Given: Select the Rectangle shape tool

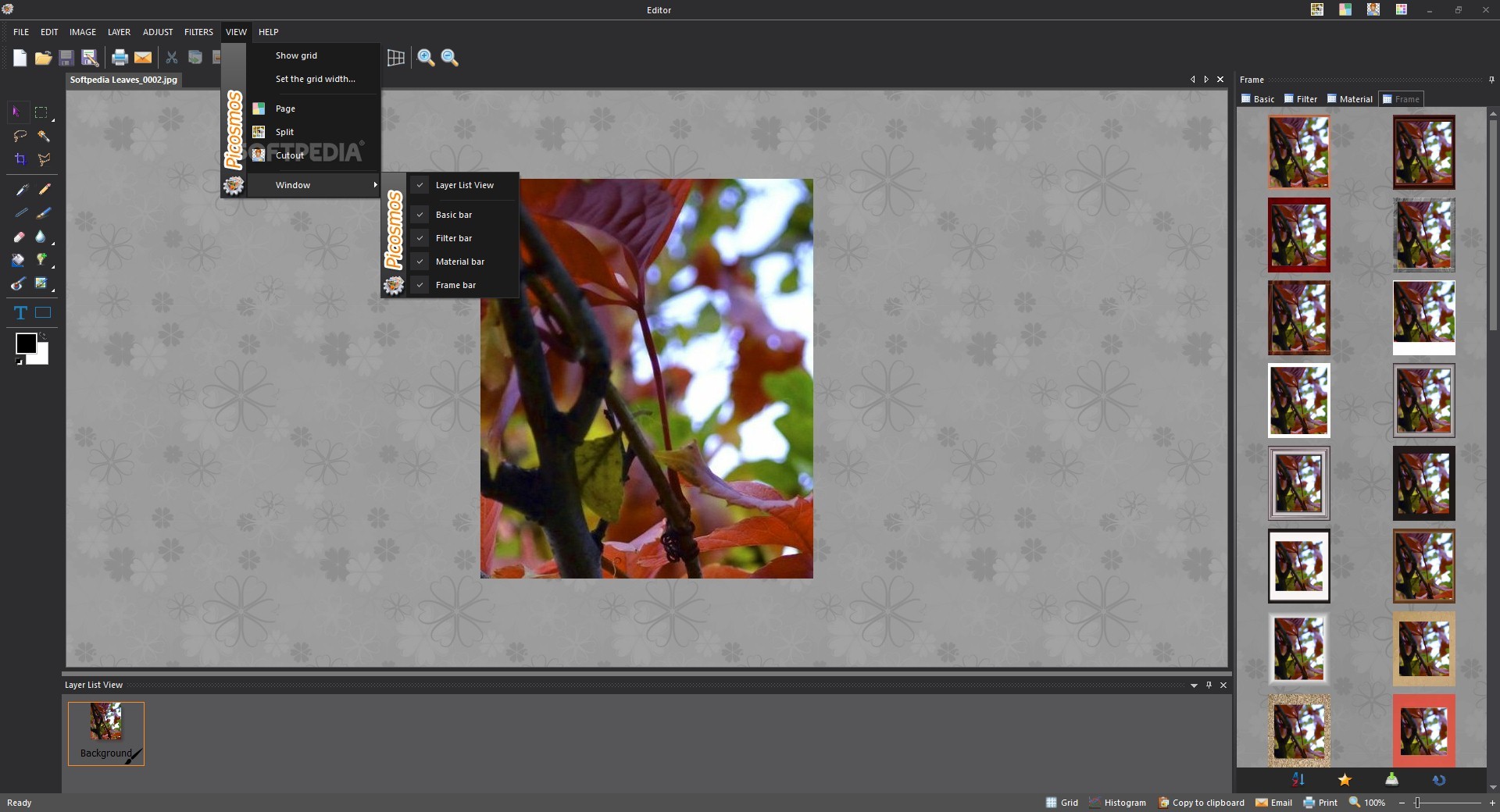Looking at the screenshot, I should (x=43, y=313).
